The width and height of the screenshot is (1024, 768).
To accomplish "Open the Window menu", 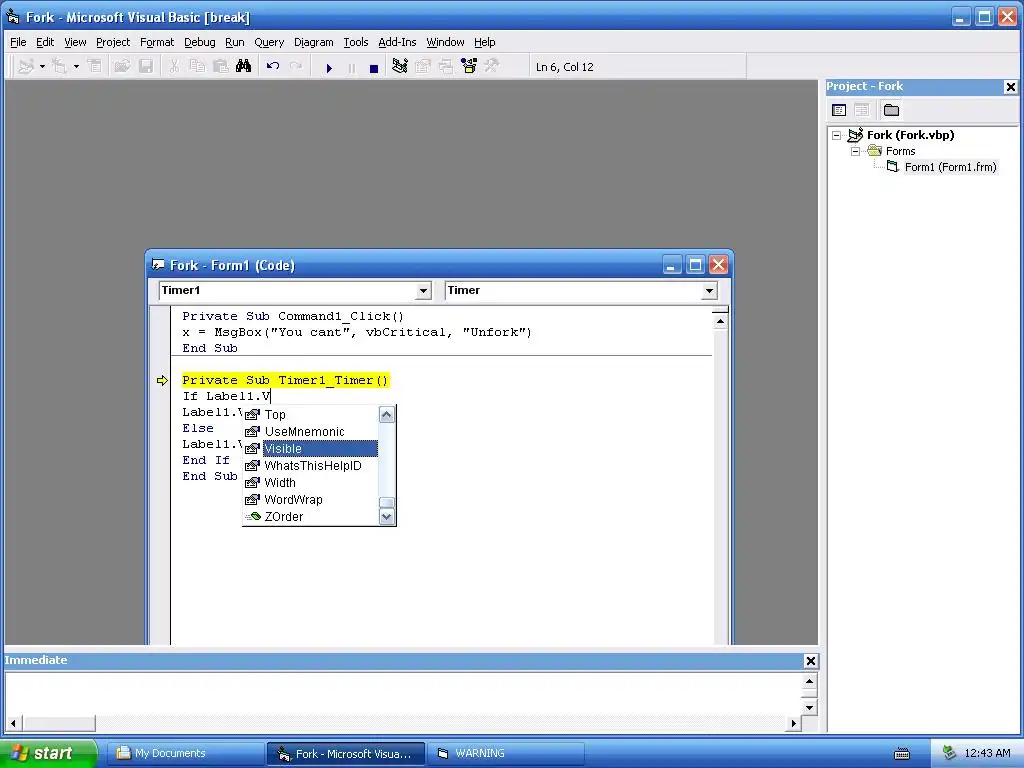I will [445, 42].
